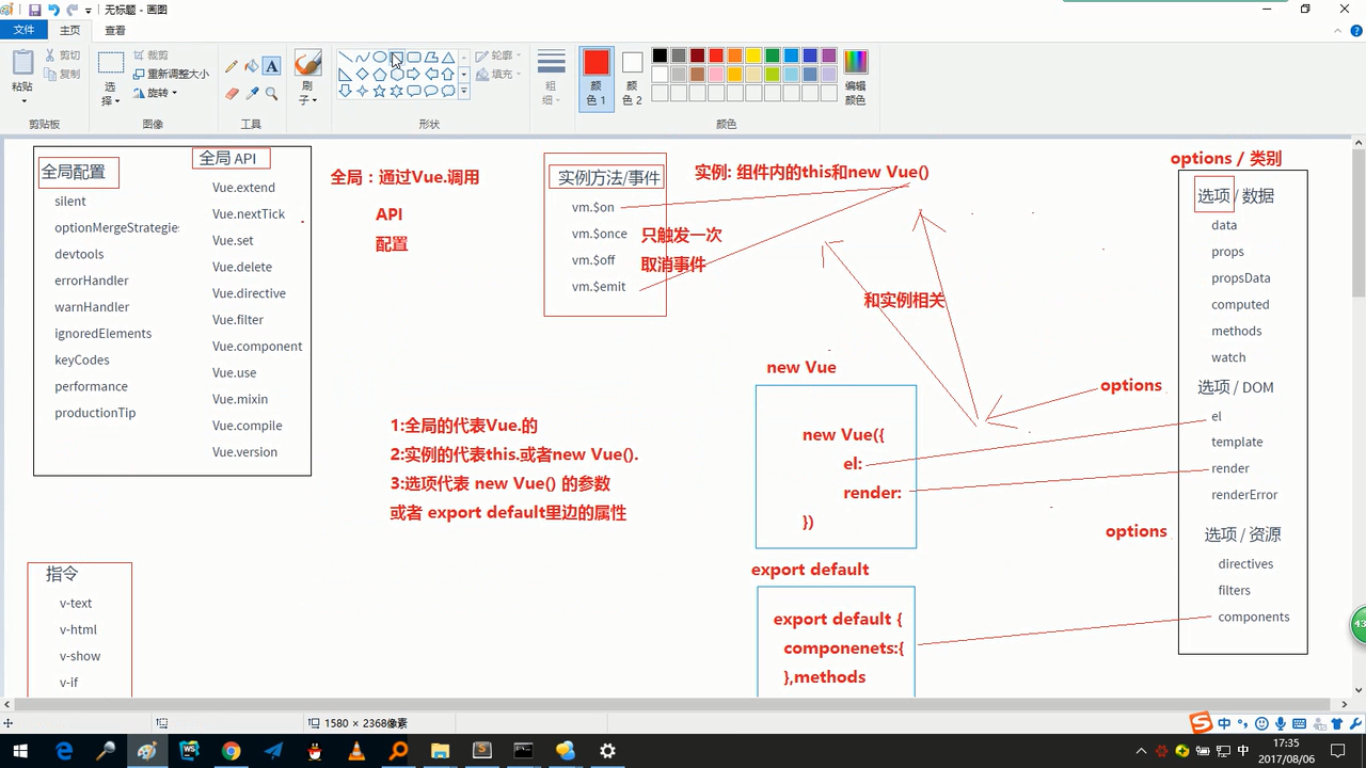This screenshot has width=1366, height=768.
Task: Click the Cut (剪切) scissors button
Action: (62, 55)
